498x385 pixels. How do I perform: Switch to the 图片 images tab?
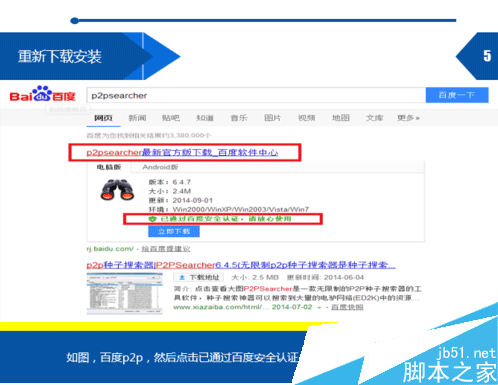(x=273, y=118)
